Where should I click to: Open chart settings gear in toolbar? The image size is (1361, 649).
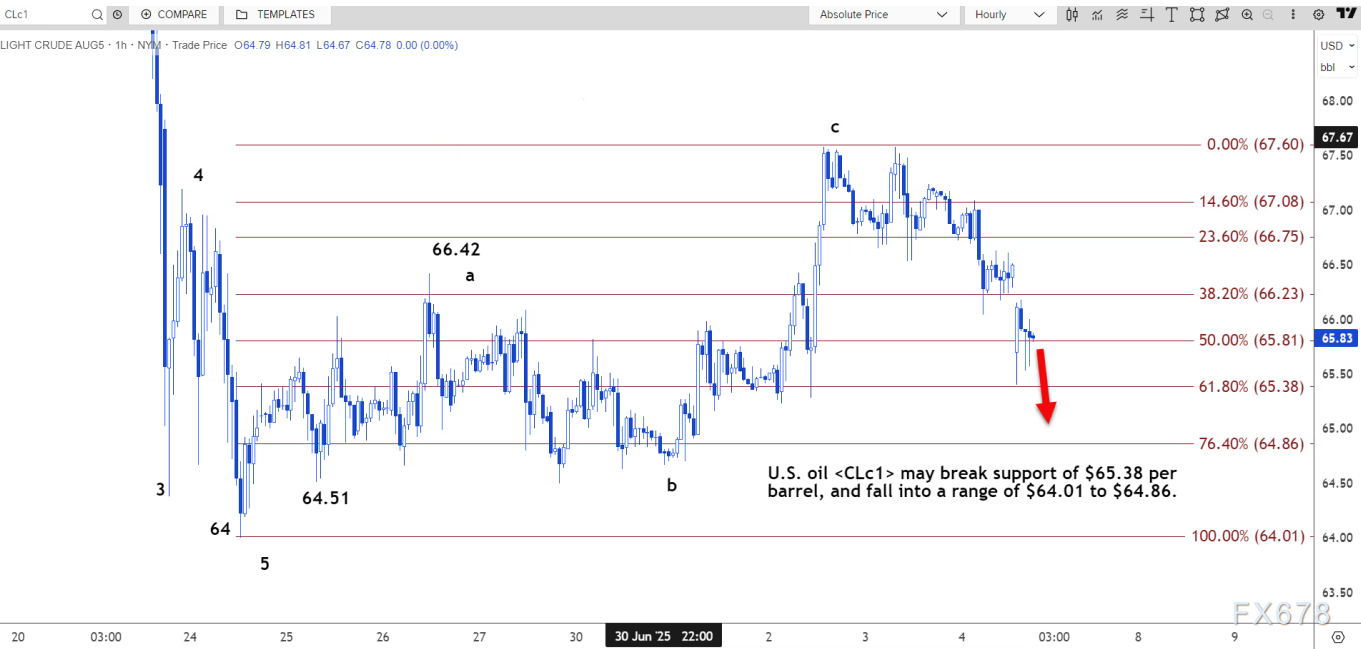click(1319, 14)
